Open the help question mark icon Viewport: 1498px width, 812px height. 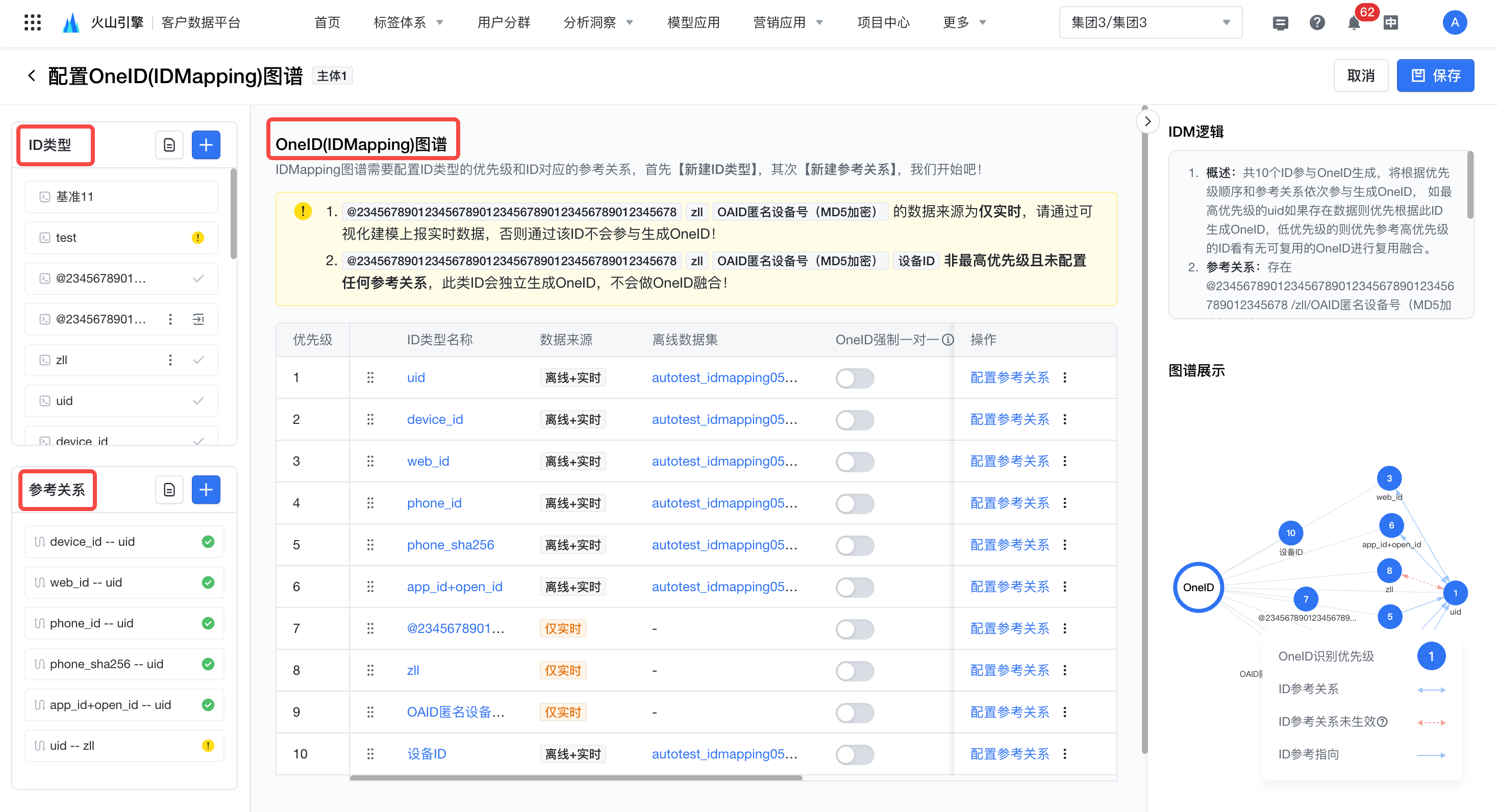(x=1316, y=22)
